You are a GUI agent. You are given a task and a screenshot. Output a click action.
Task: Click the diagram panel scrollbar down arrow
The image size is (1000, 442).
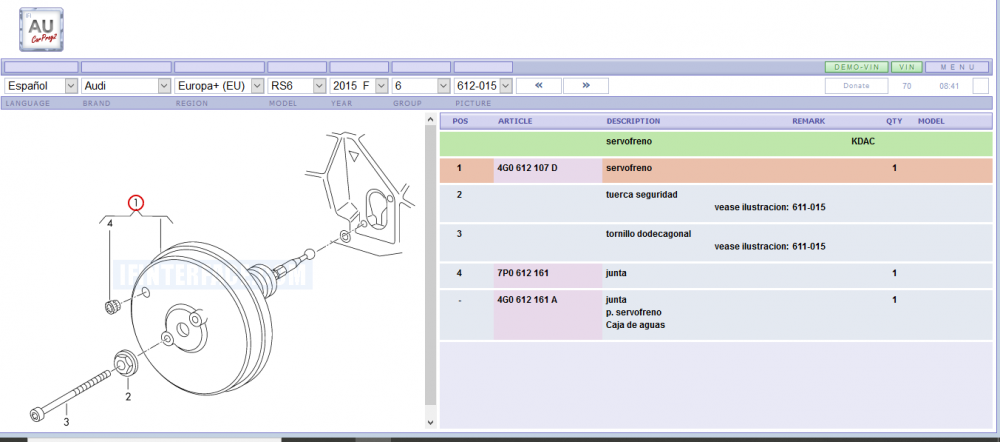(x=430, y=422)
